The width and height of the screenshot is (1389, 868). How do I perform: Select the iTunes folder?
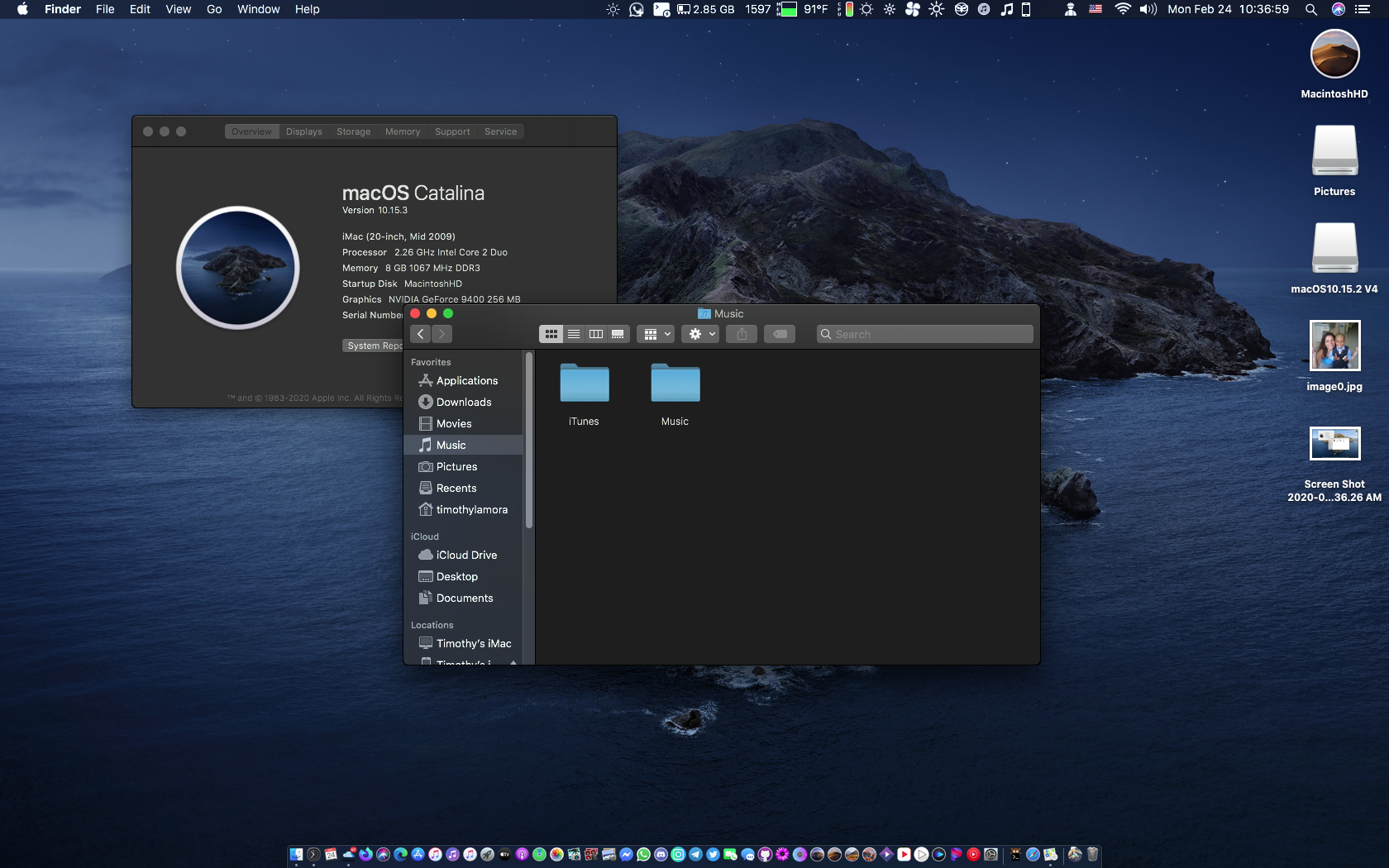pyautogui.click(x=584, y=395)
